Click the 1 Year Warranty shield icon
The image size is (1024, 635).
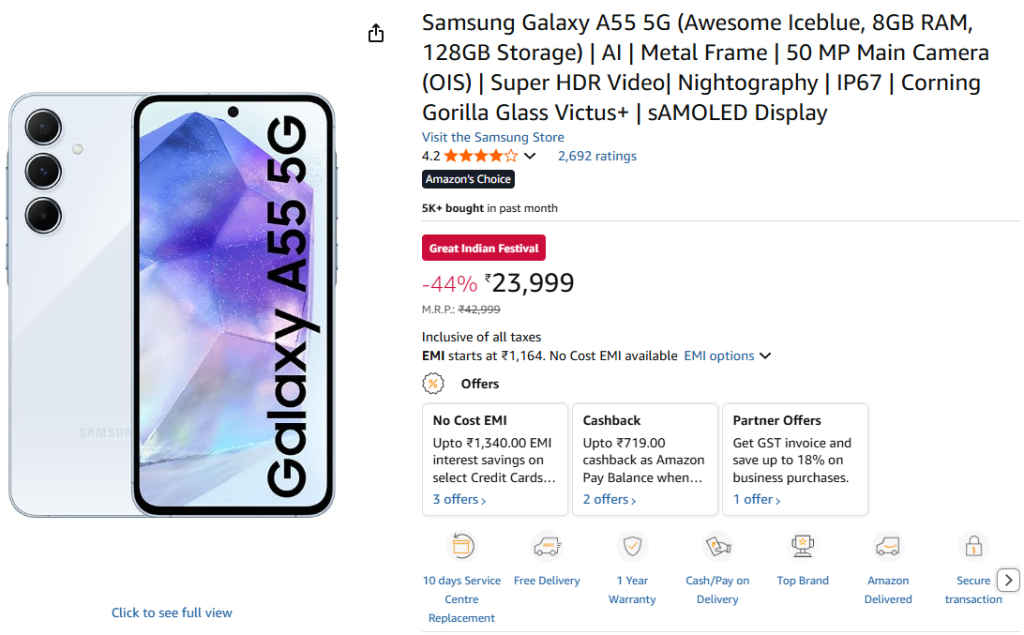tap(632, 546)
